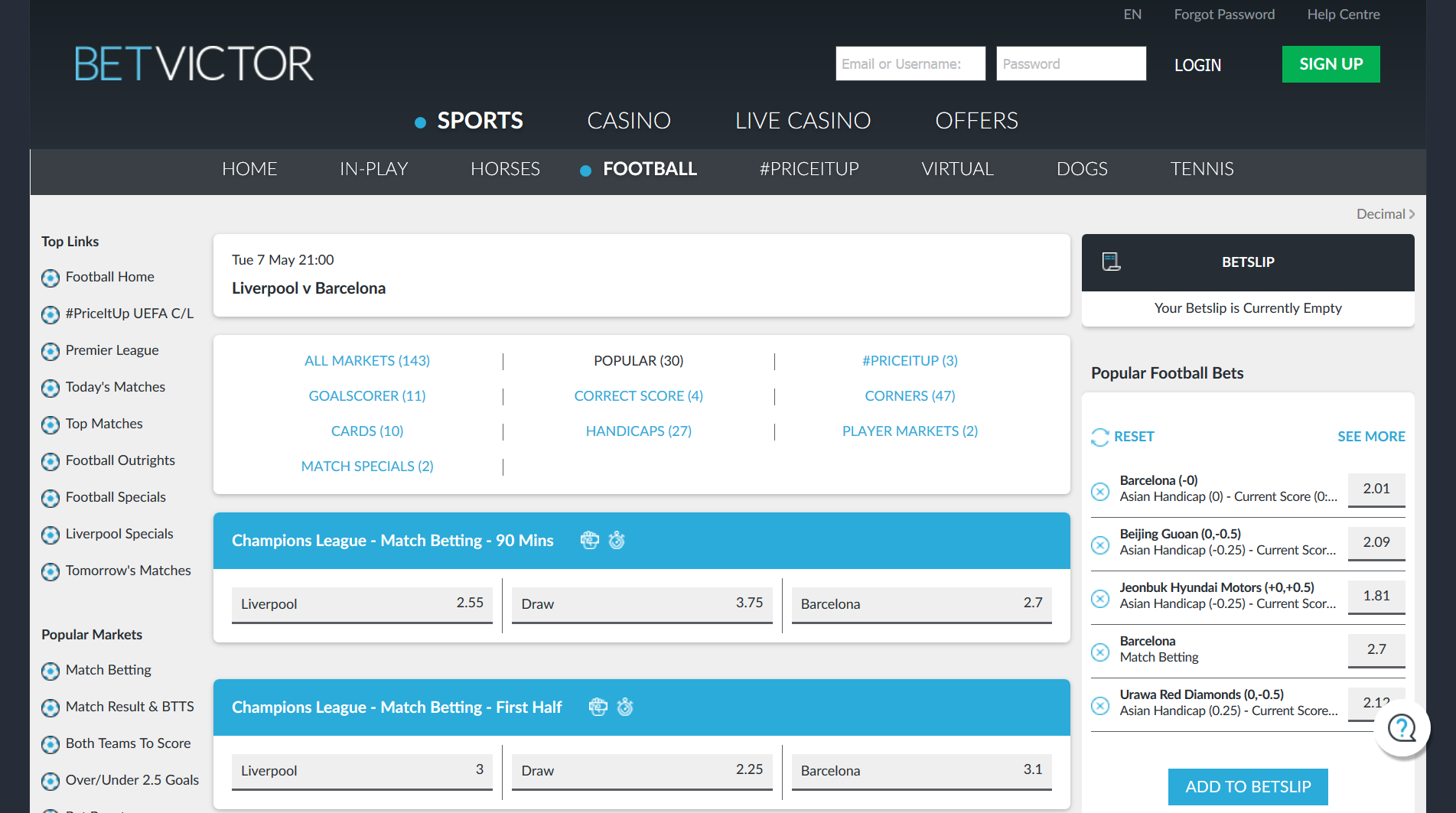Switch to the Live Casino section
Viewport: 1456px width, 813px height.
(x=803, y=121)
